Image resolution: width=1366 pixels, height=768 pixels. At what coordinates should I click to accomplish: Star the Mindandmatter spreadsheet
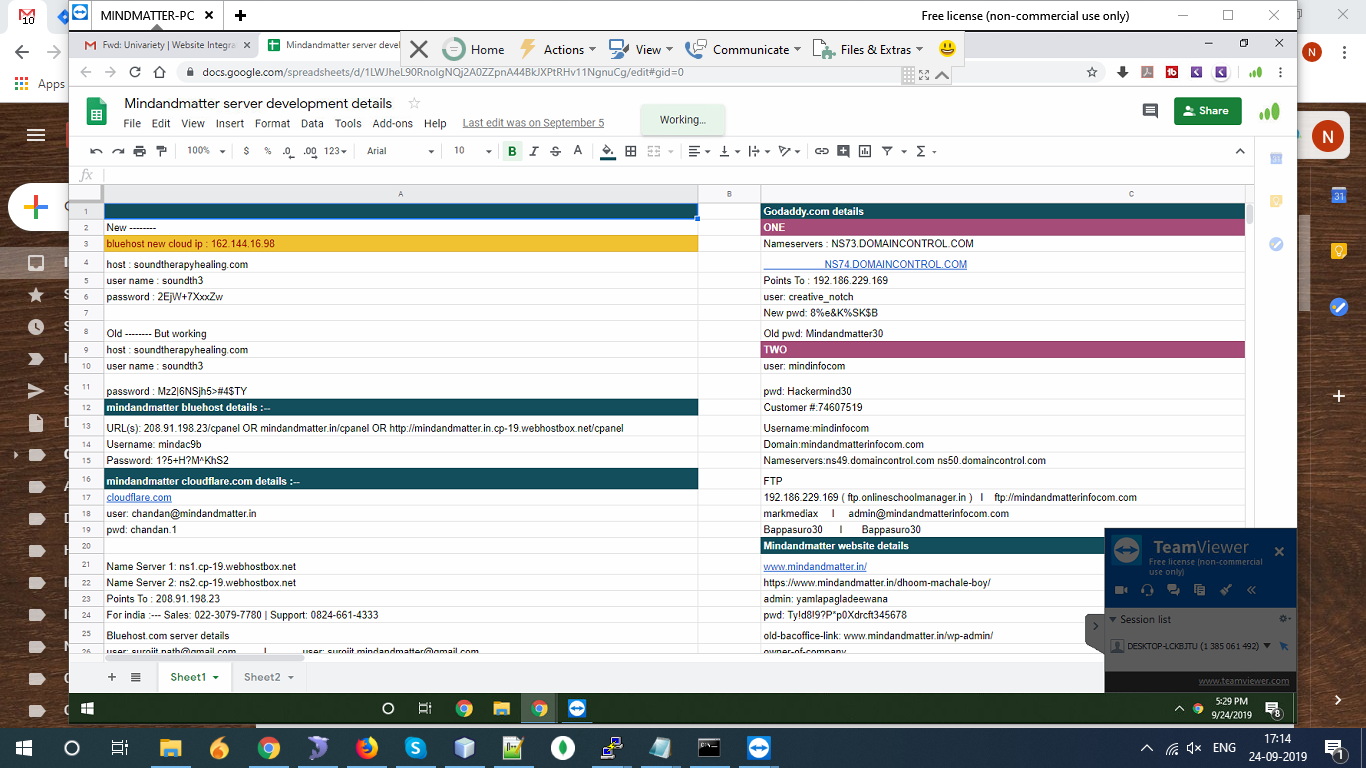pos(415,104)
